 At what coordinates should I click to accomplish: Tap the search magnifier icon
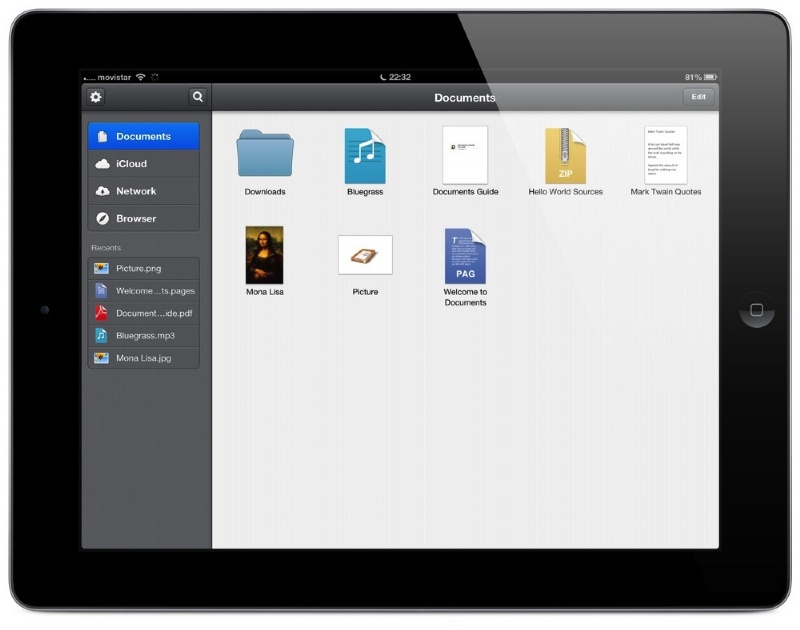click(x=198, y=97)
